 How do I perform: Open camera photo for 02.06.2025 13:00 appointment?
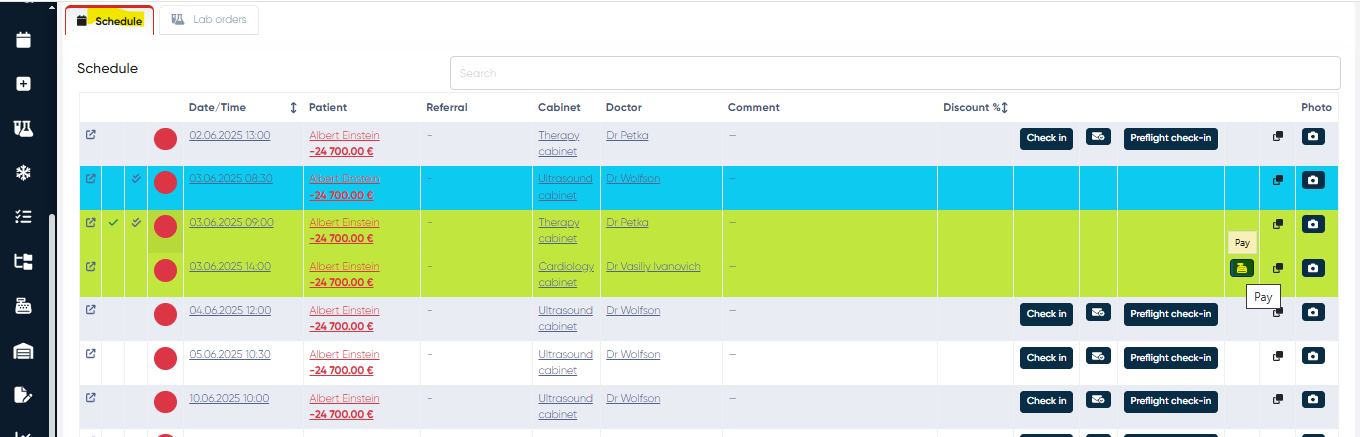click(1313, 136)
